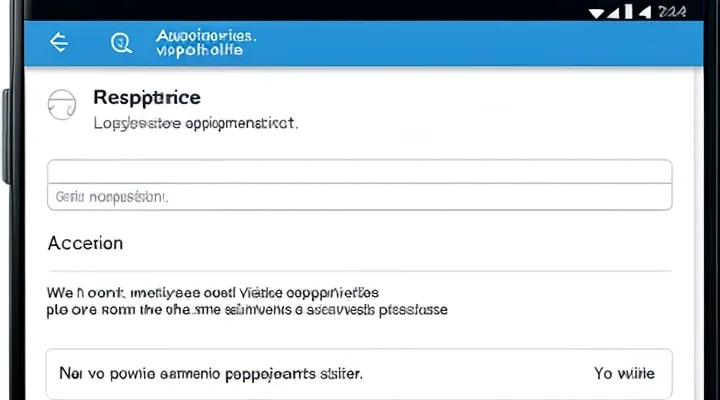This screenshot has height=400, width=720.
Task: Tap the second line of description paragraph
Action: click(x=246, y=310)
